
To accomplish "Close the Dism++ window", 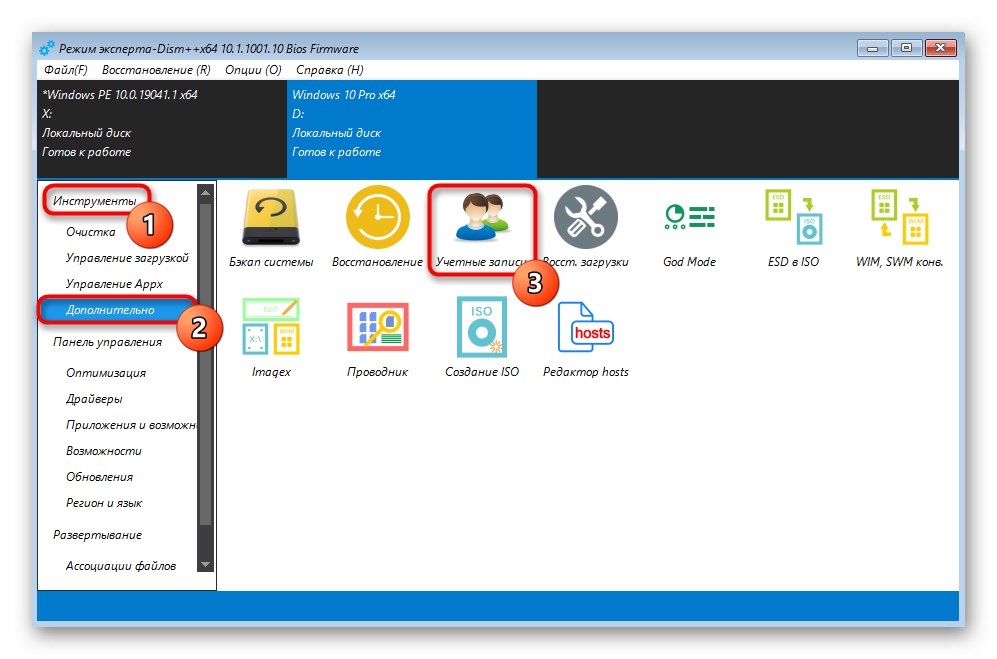I will 941,48.
